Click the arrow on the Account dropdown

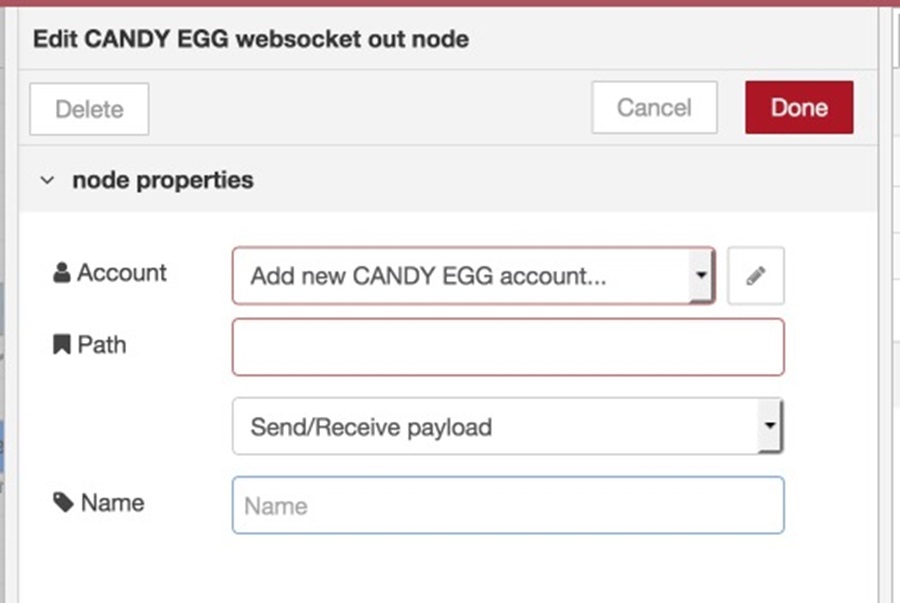click(x=701, y=275)
